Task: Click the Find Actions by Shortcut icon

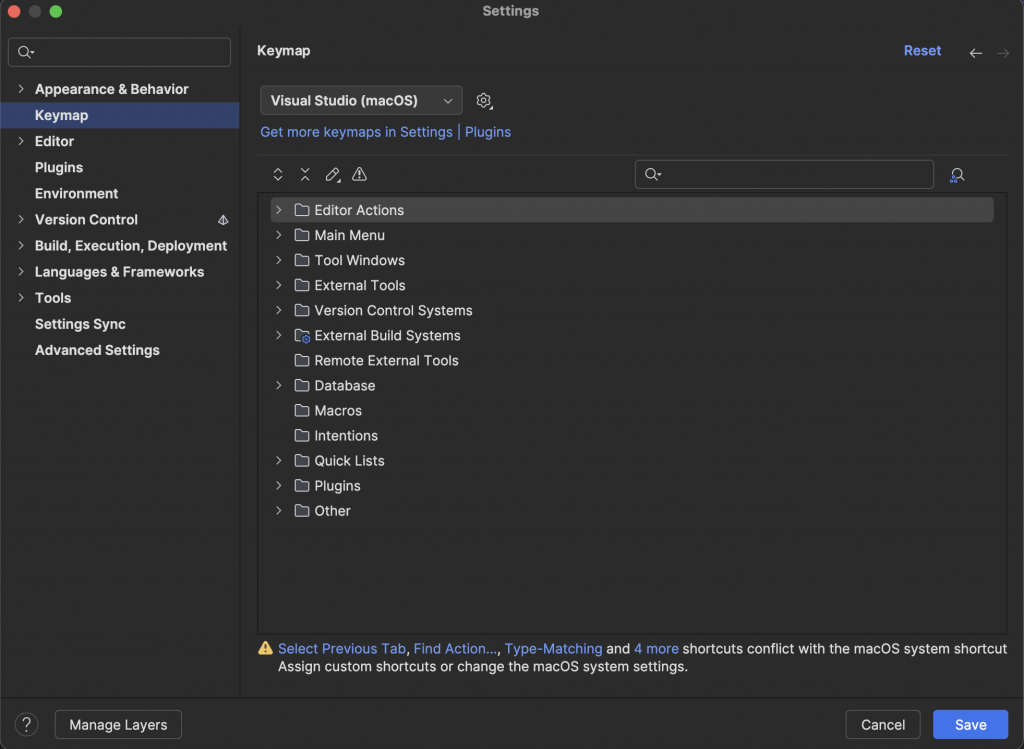Action: tap(957, 175)
